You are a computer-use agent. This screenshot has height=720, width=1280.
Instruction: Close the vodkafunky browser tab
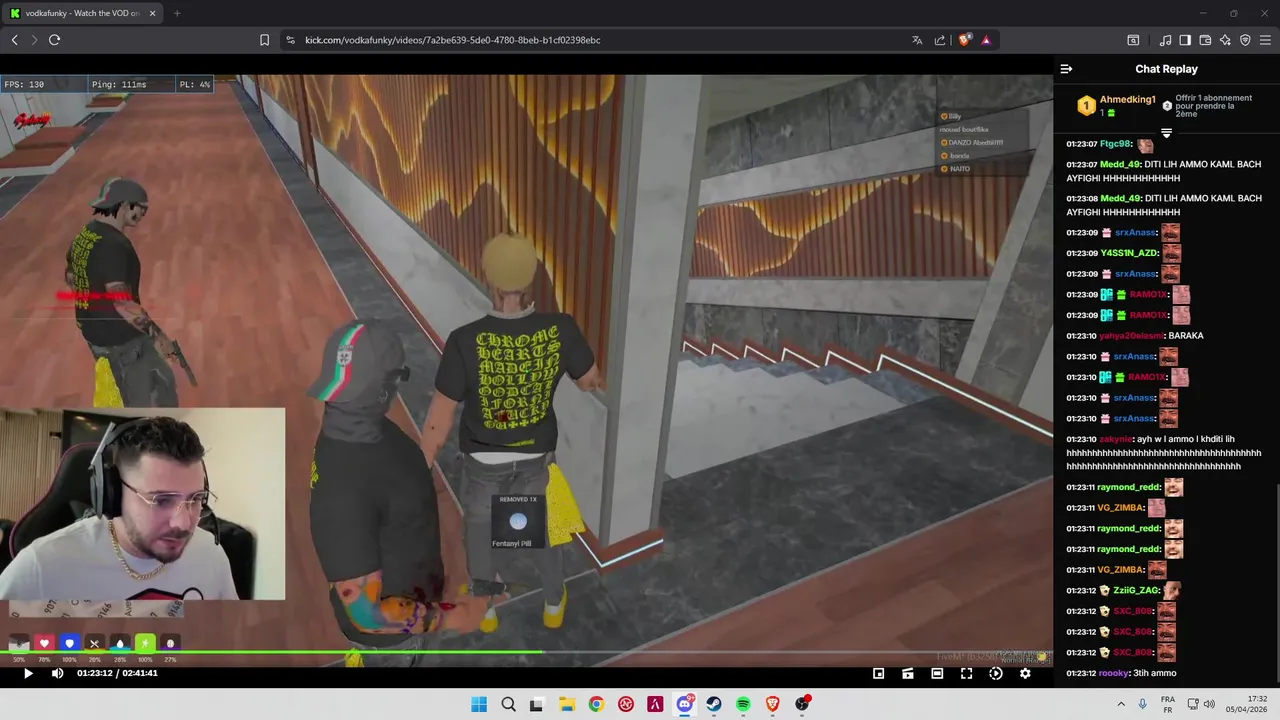tap(152, 13)
